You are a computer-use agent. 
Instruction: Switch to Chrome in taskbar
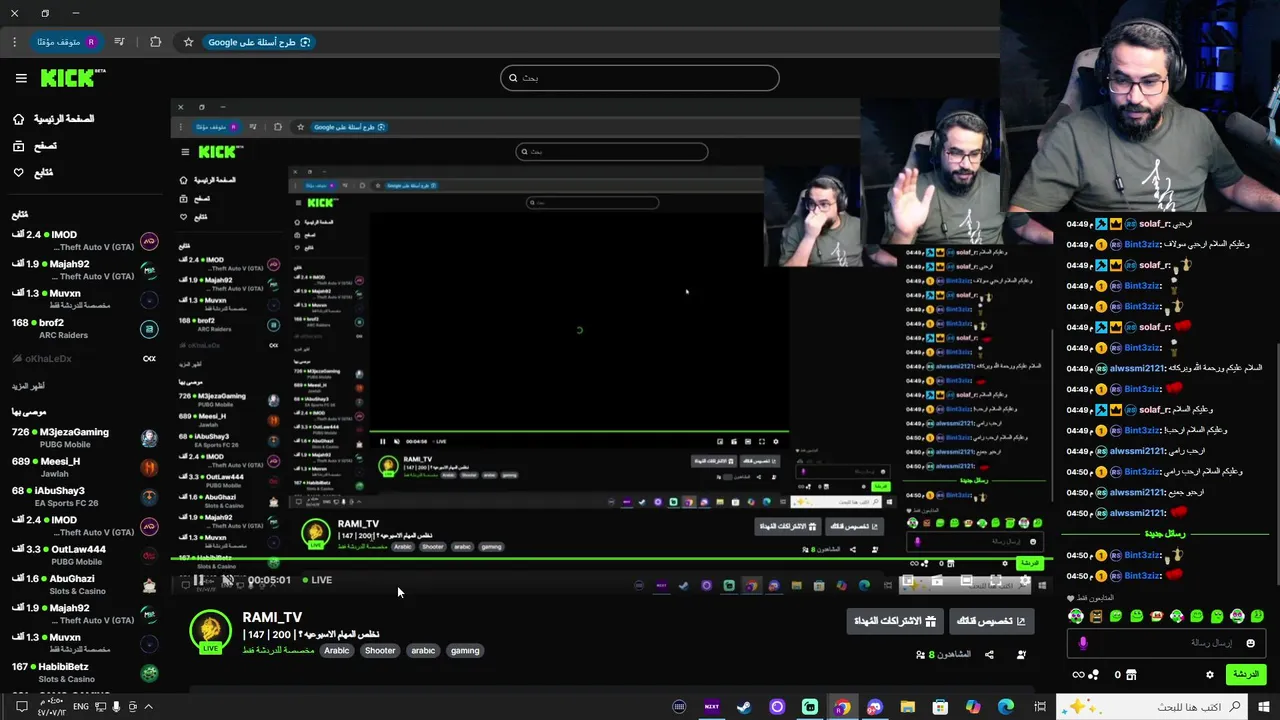tap(842, 707)
